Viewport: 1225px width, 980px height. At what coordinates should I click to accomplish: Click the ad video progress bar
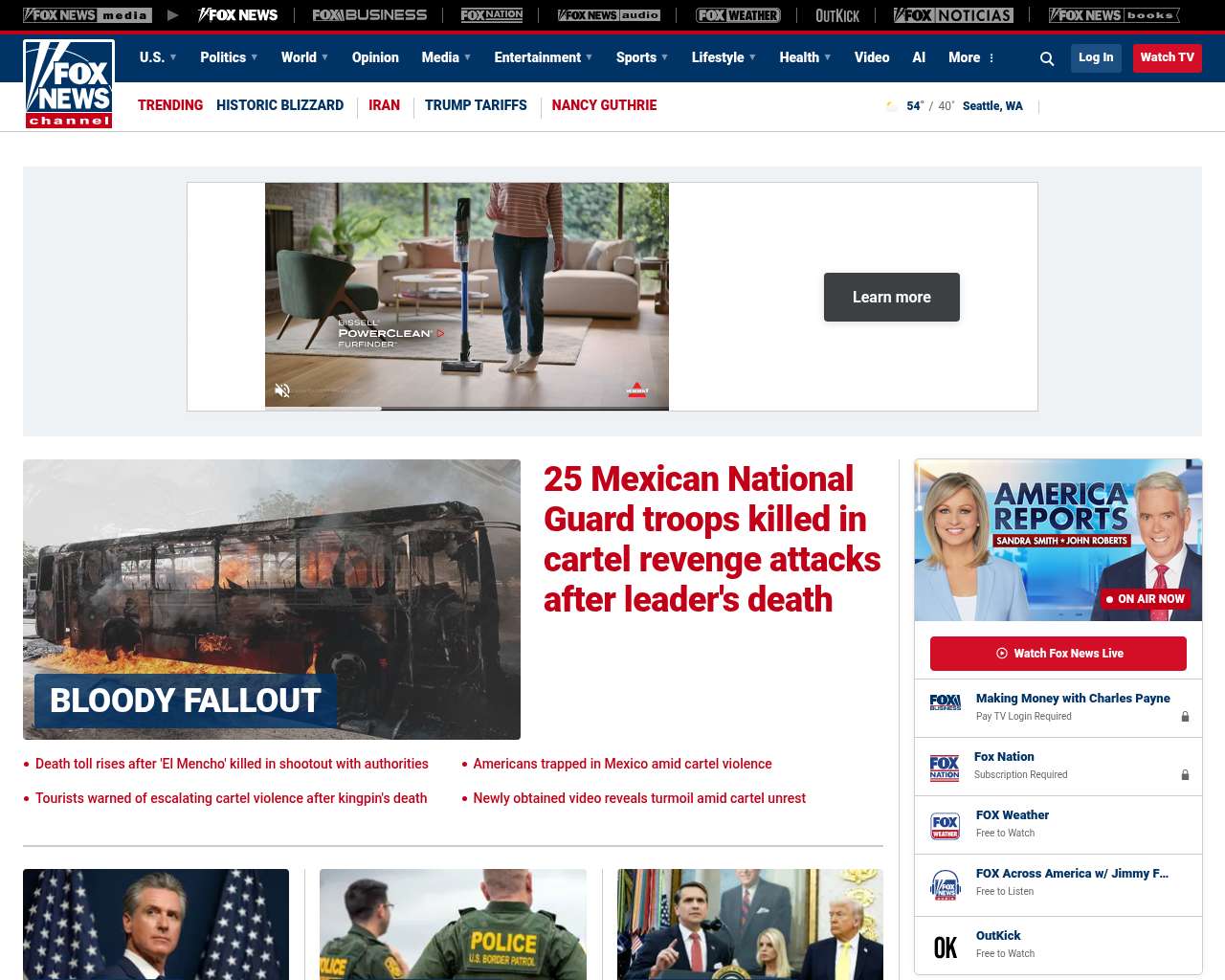tap(467, 409)
